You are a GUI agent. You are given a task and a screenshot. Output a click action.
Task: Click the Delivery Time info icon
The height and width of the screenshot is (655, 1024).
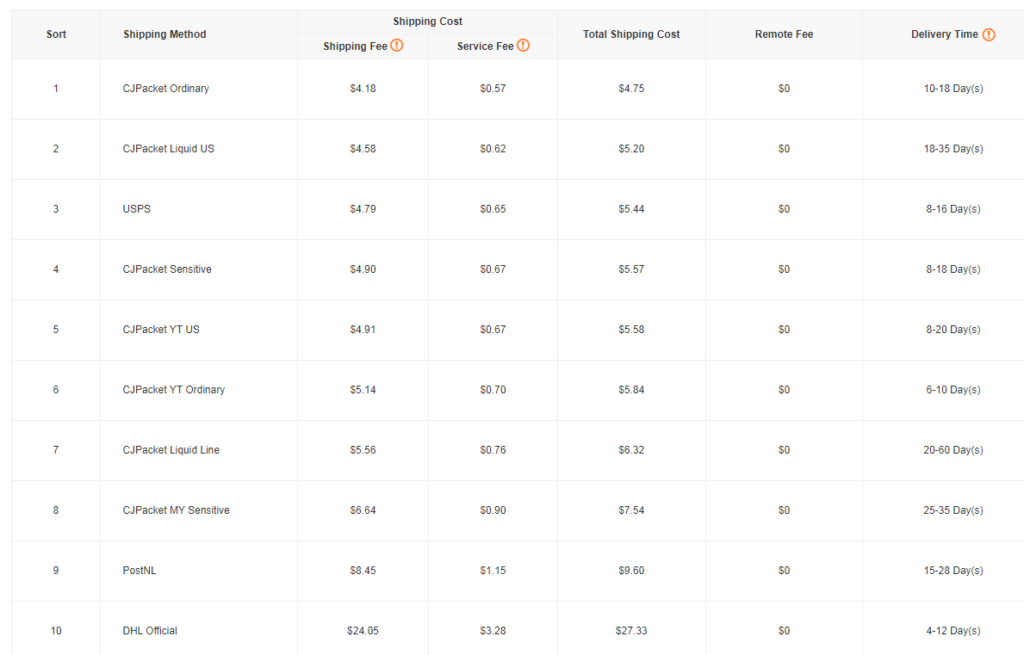989,35
